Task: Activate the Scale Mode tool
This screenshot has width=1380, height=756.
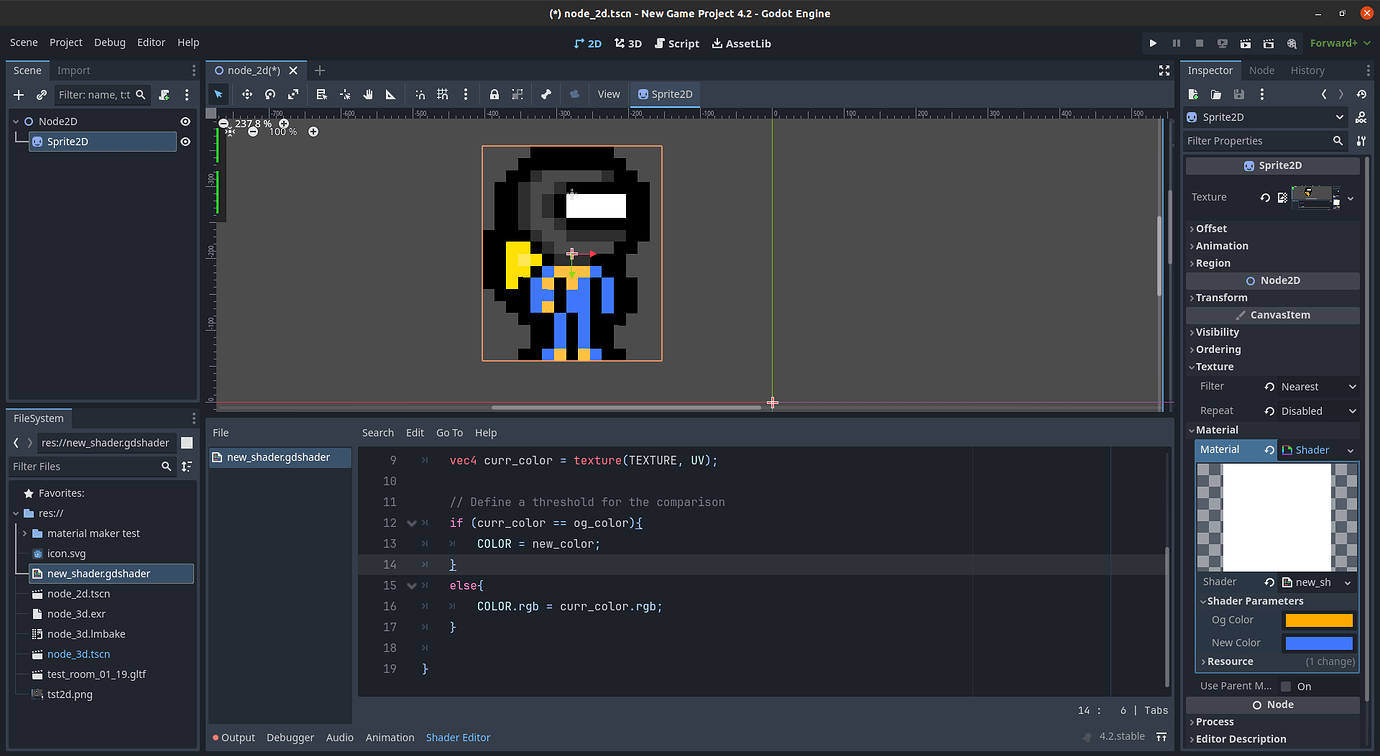Action: (294, 94)
